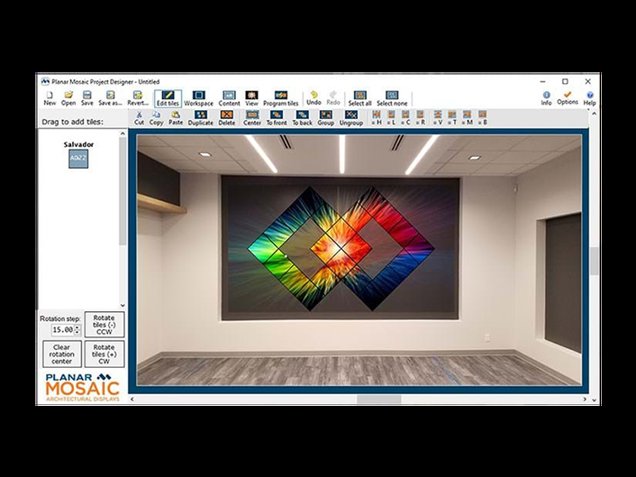Click the tile list scroll up arrow
This screenshot has width=636, height=477.
[x=122, y=133]
